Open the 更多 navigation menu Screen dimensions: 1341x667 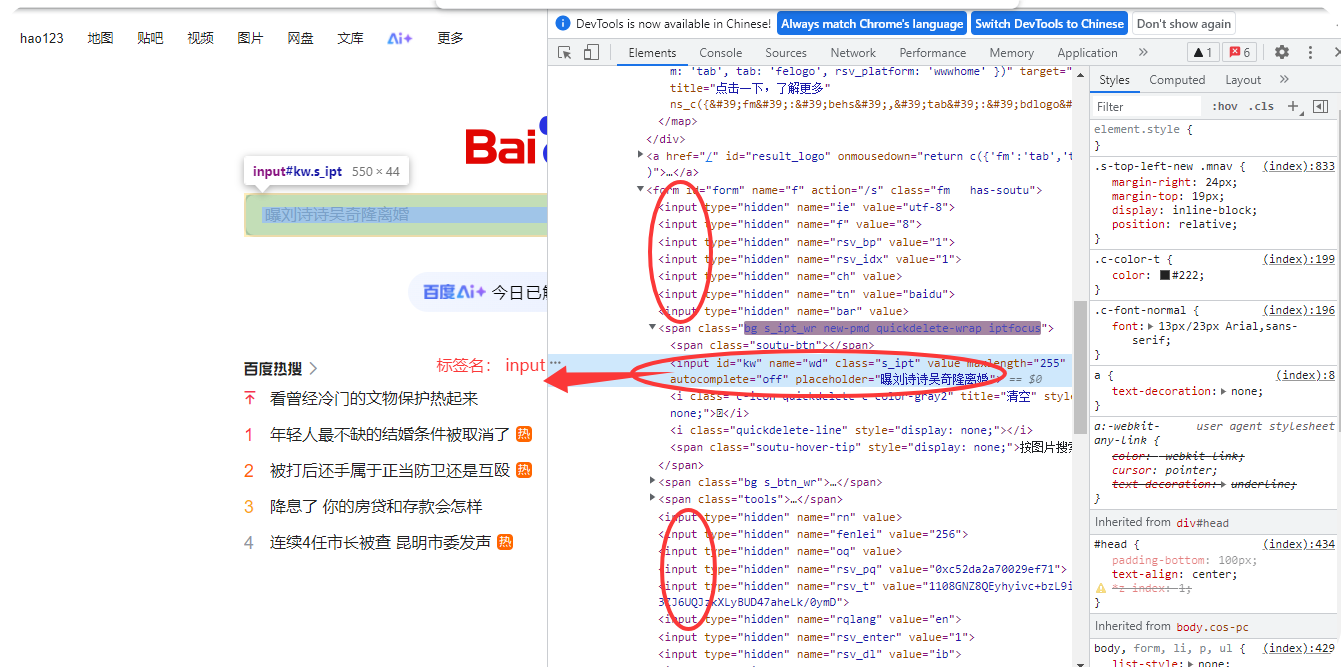pyautogui.click(x=450, y=38)
